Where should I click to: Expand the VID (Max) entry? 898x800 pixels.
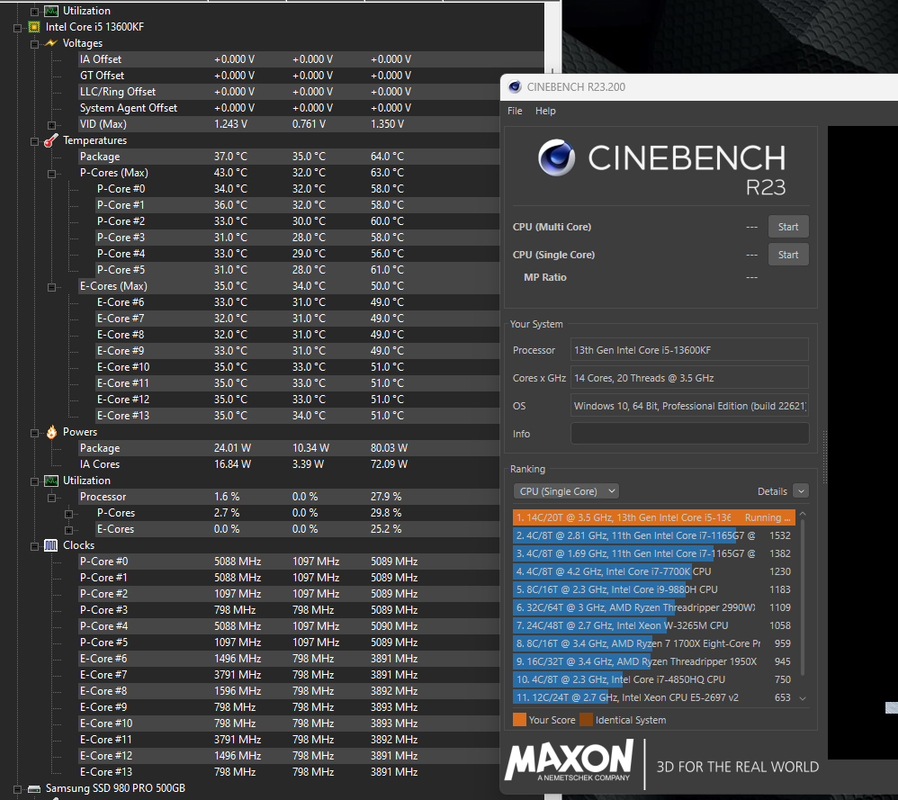point(52,124)
